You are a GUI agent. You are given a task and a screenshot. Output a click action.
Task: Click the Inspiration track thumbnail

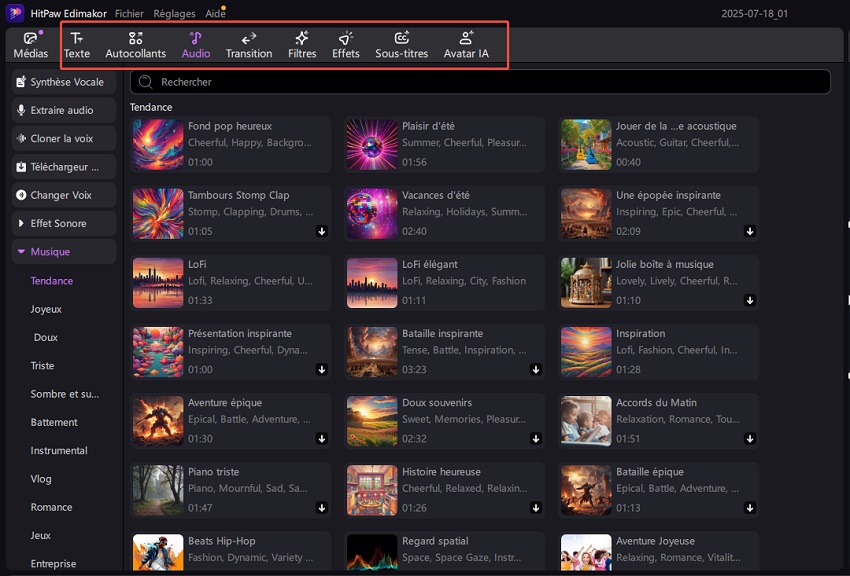(x=586, y=352)
